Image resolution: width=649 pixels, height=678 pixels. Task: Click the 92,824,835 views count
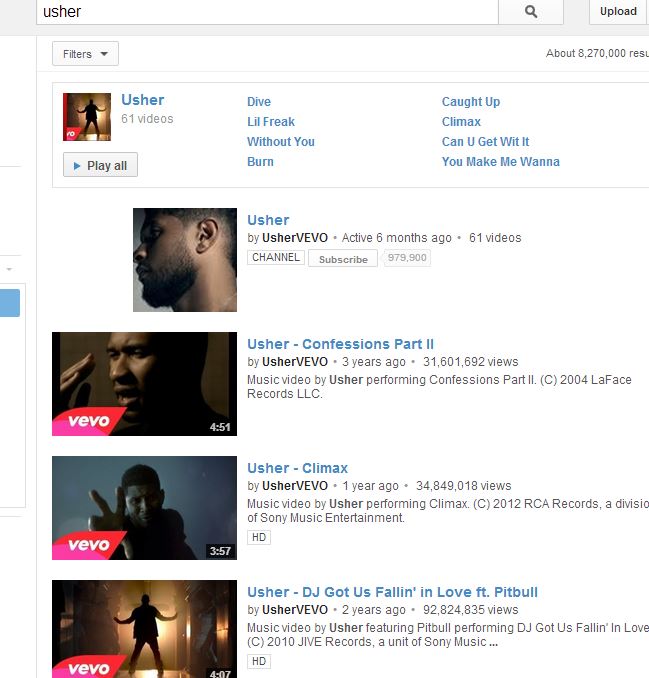(x=470, y=610)
